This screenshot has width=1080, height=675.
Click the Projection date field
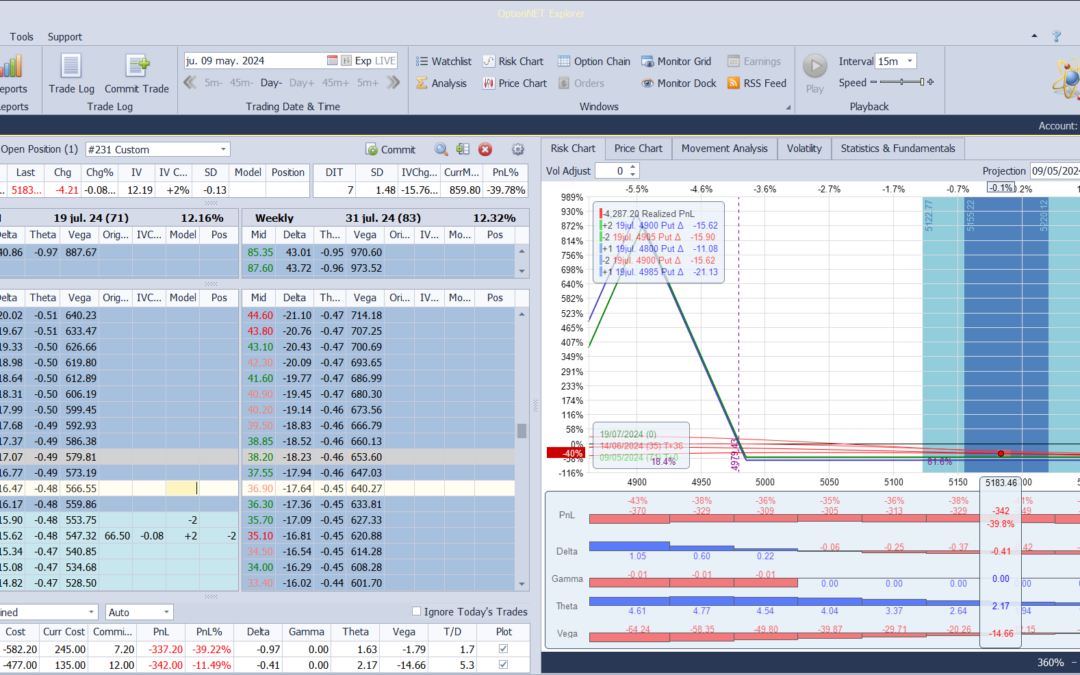[1055, 171]
